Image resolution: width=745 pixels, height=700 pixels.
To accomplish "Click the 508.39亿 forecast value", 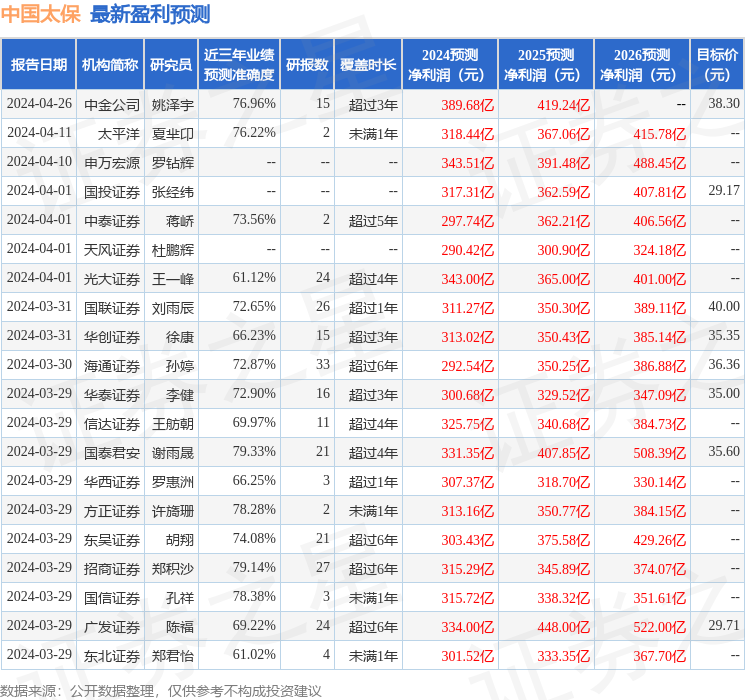I will [x=659, y=452].
